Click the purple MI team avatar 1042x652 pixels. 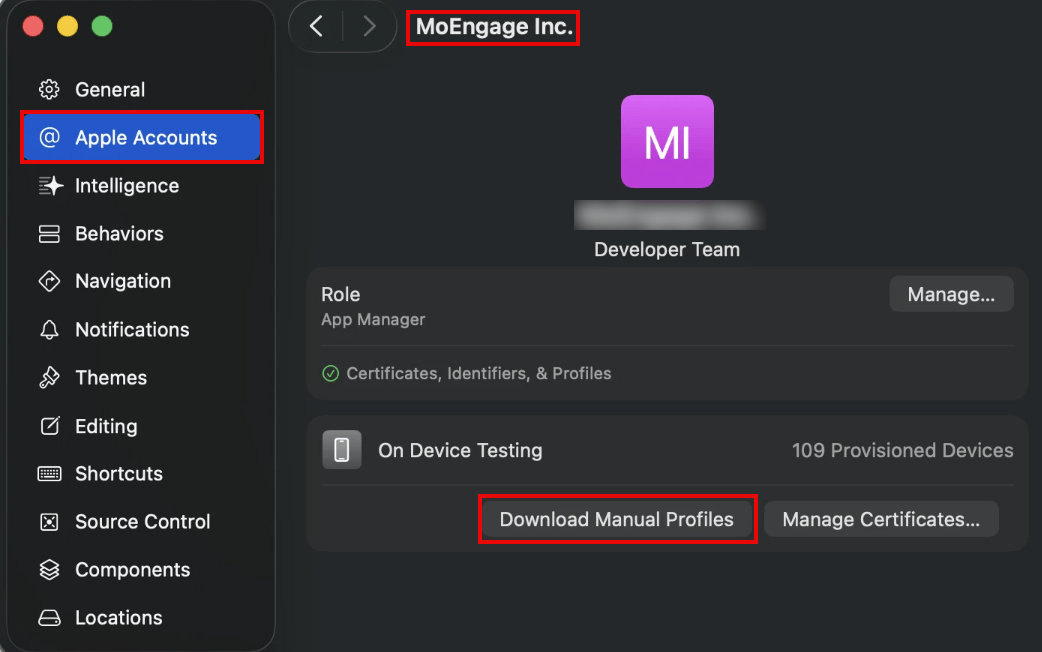click(x=667, y=142)
